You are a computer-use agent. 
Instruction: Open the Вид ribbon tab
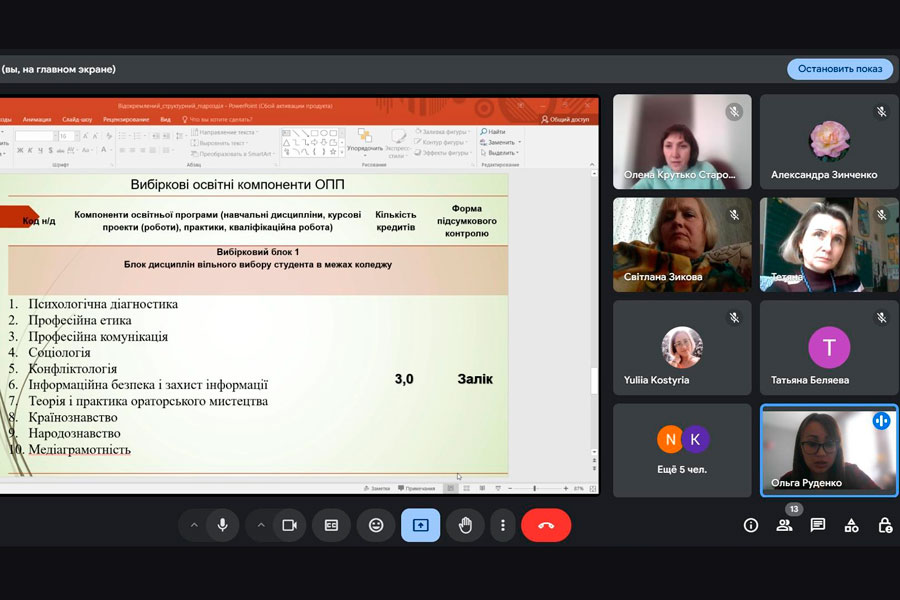[x=165, y=119]
